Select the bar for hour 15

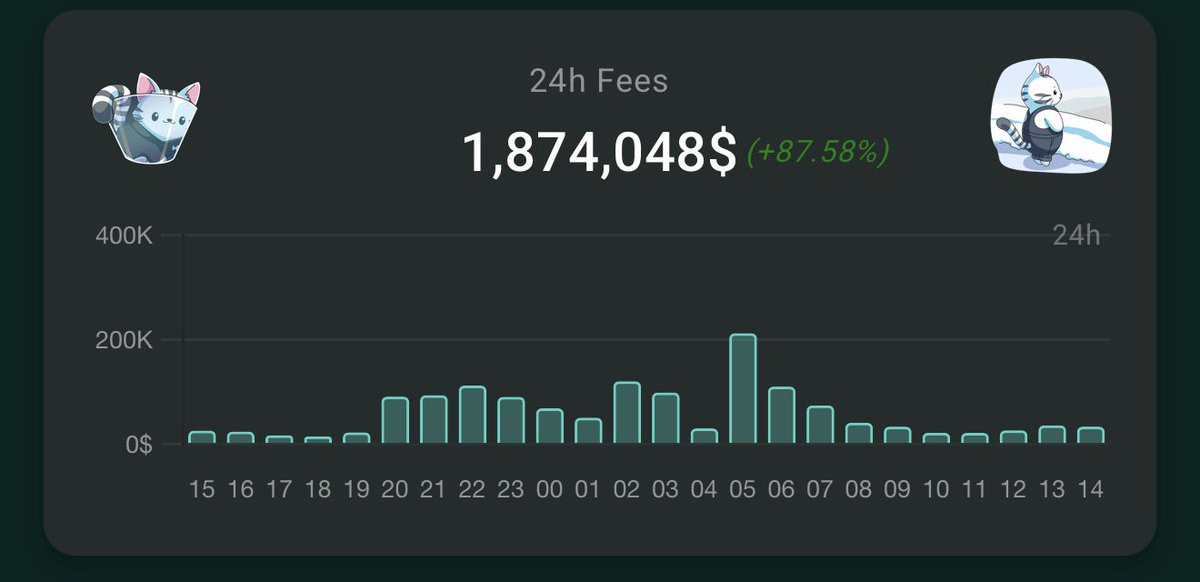[202, 437]
